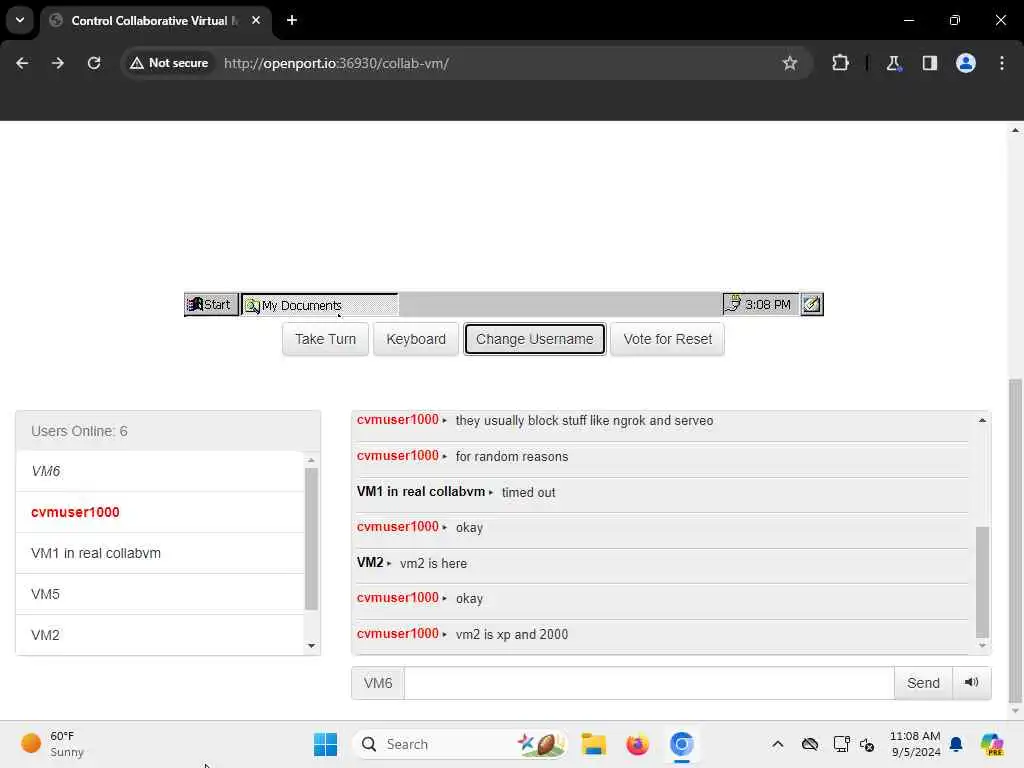The image size is (1024, 768).
Task: Click Vote for Reset
Action: click(x=667, y=339)
